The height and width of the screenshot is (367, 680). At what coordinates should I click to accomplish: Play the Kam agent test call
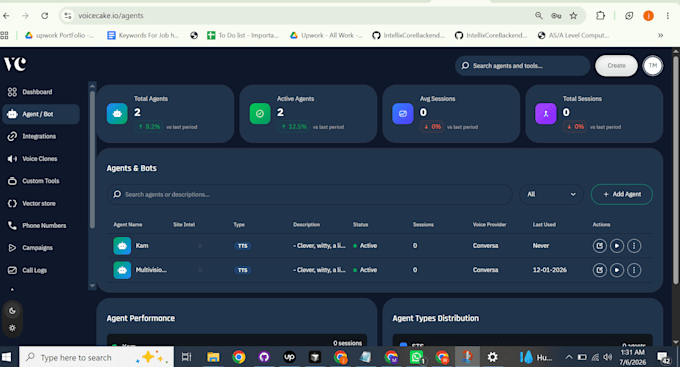pyautogui.click(x=617, y=246)
